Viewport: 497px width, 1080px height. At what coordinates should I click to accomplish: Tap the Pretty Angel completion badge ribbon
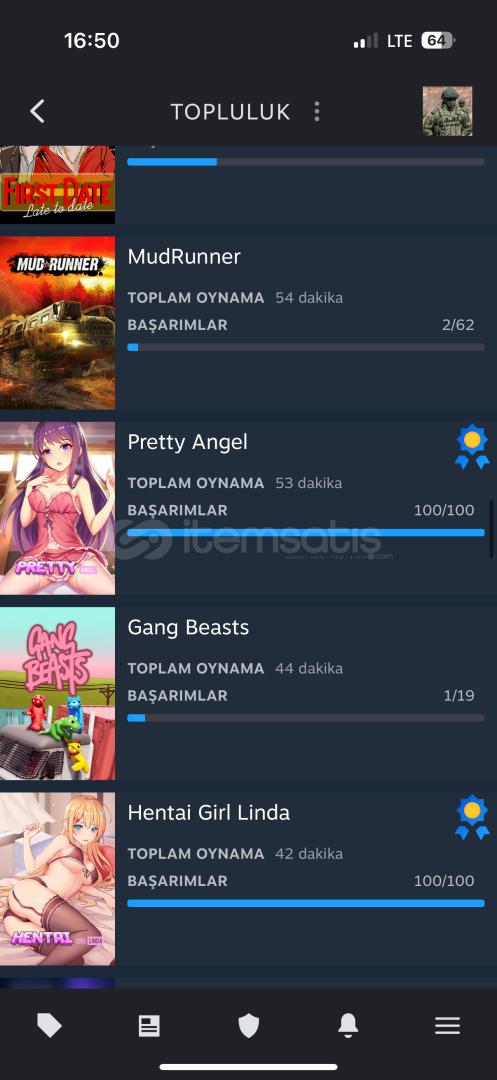pos(472,447)
